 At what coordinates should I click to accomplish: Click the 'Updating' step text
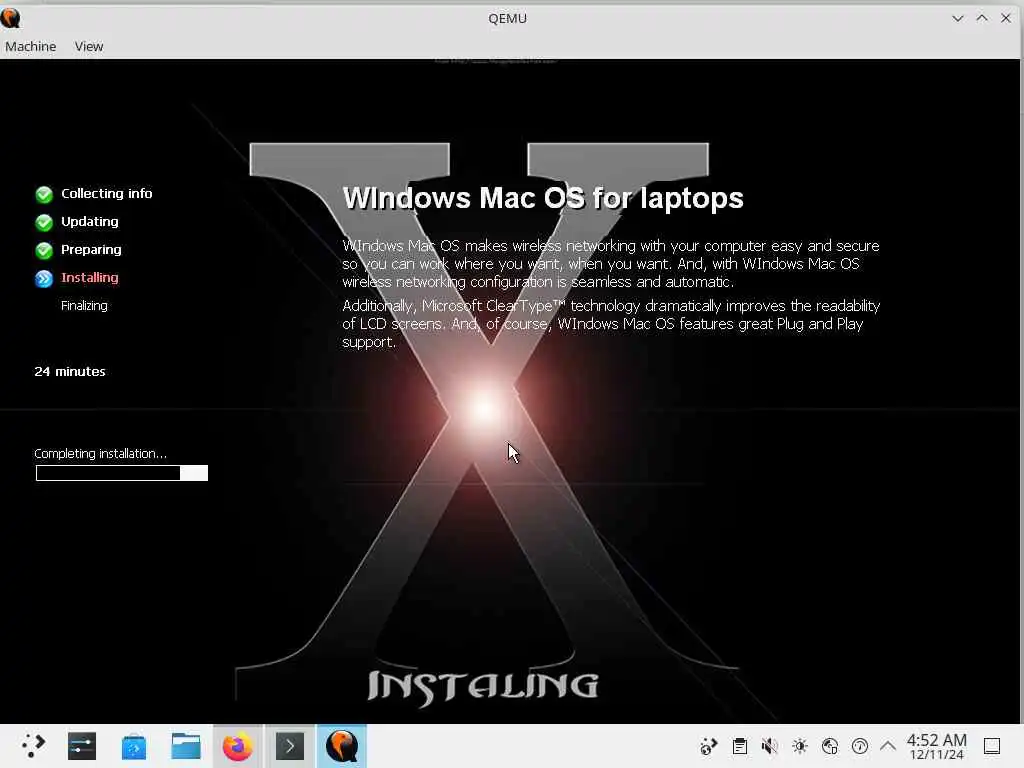(89, 221)
